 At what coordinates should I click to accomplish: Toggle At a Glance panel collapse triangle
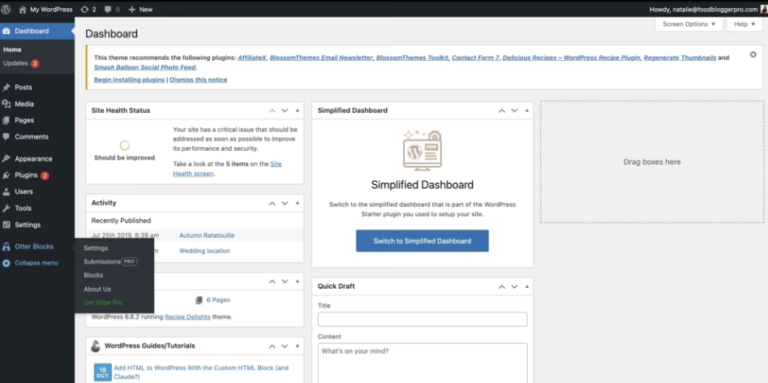297,282
